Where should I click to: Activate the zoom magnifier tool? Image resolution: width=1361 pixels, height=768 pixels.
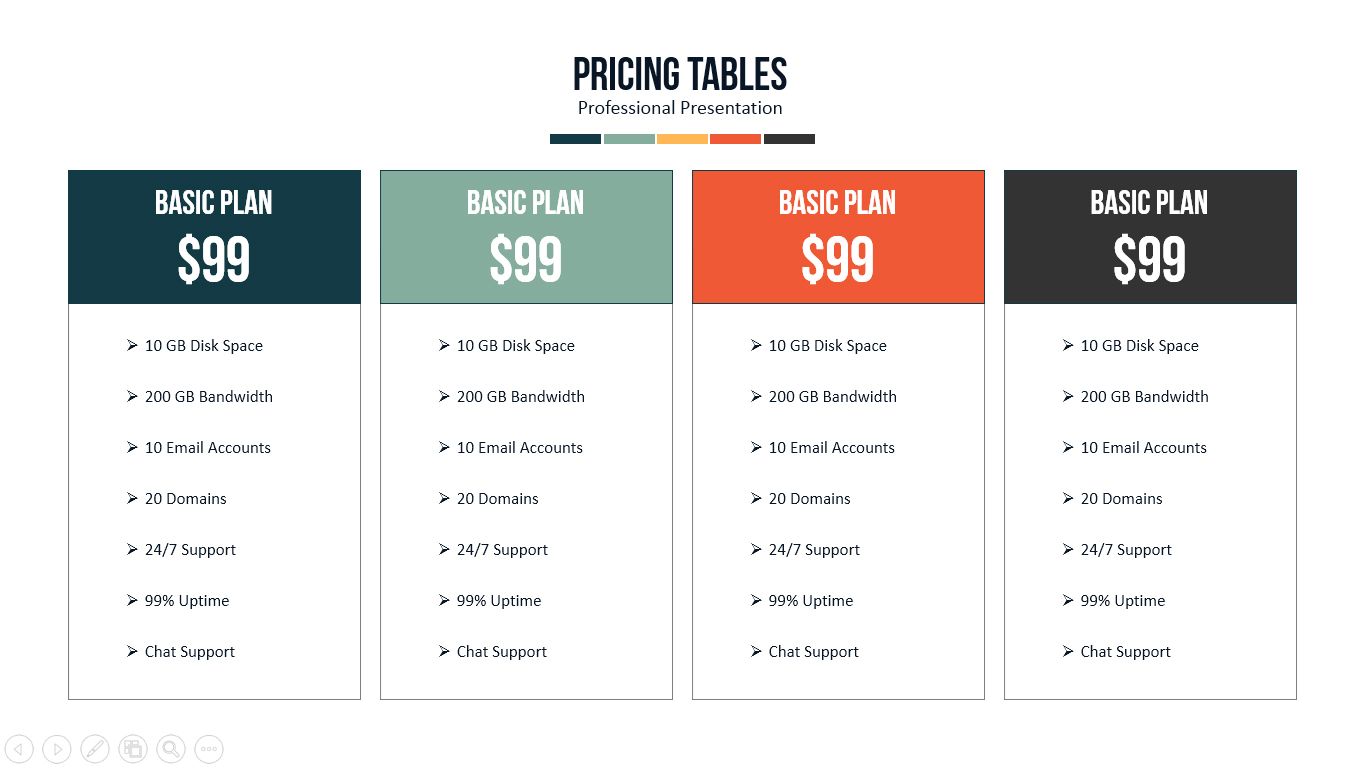171,749
